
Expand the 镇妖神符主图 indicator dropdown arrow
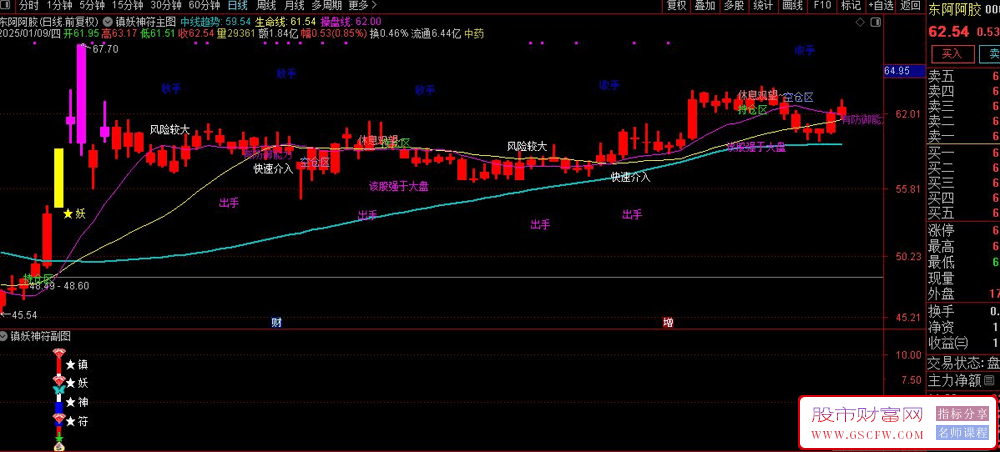click(x=108, y=20)
